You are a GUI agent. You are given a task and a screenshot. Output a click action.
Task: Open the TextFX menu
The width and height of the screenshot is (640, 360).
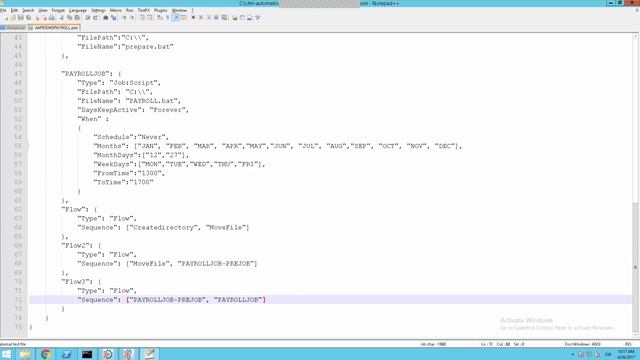[143, 10]
